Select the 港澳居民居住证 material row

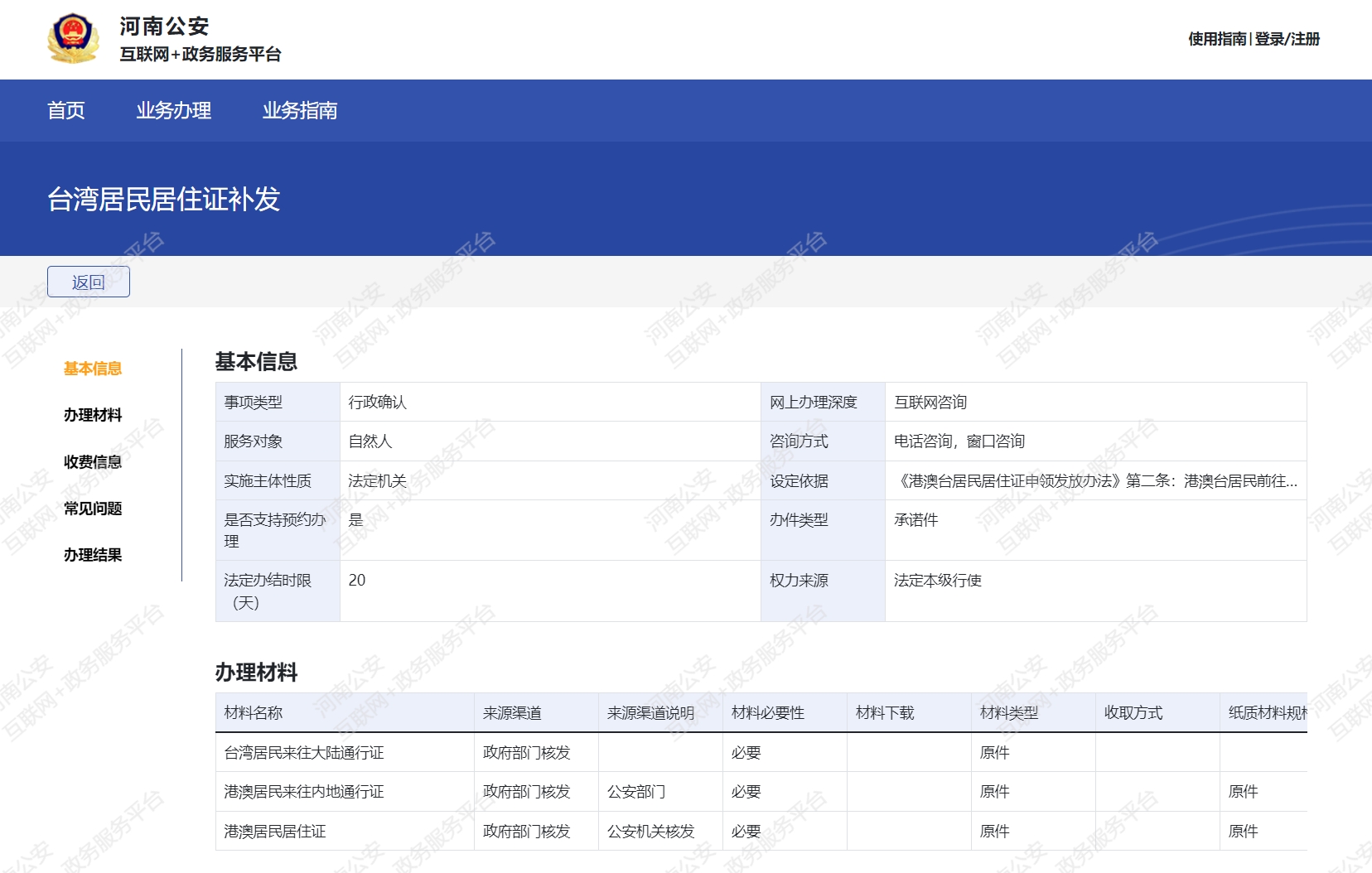click(275, 832)
